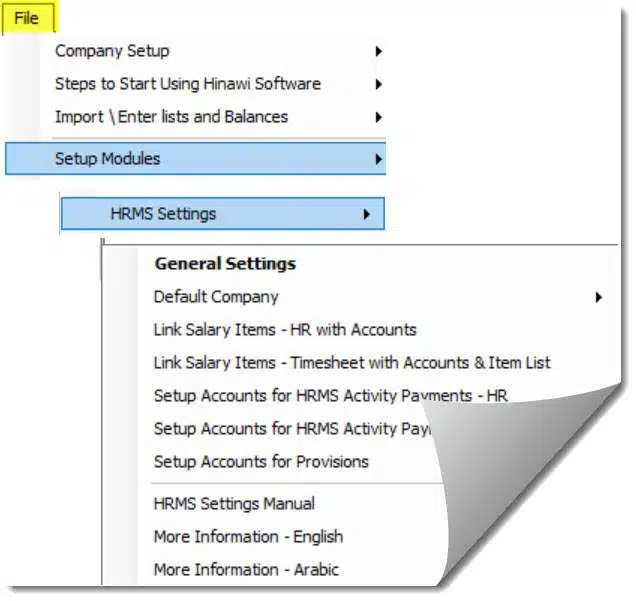Expand the Default Company submenu arrow
The height and width of the screenshot is (601, 636).
598,297
